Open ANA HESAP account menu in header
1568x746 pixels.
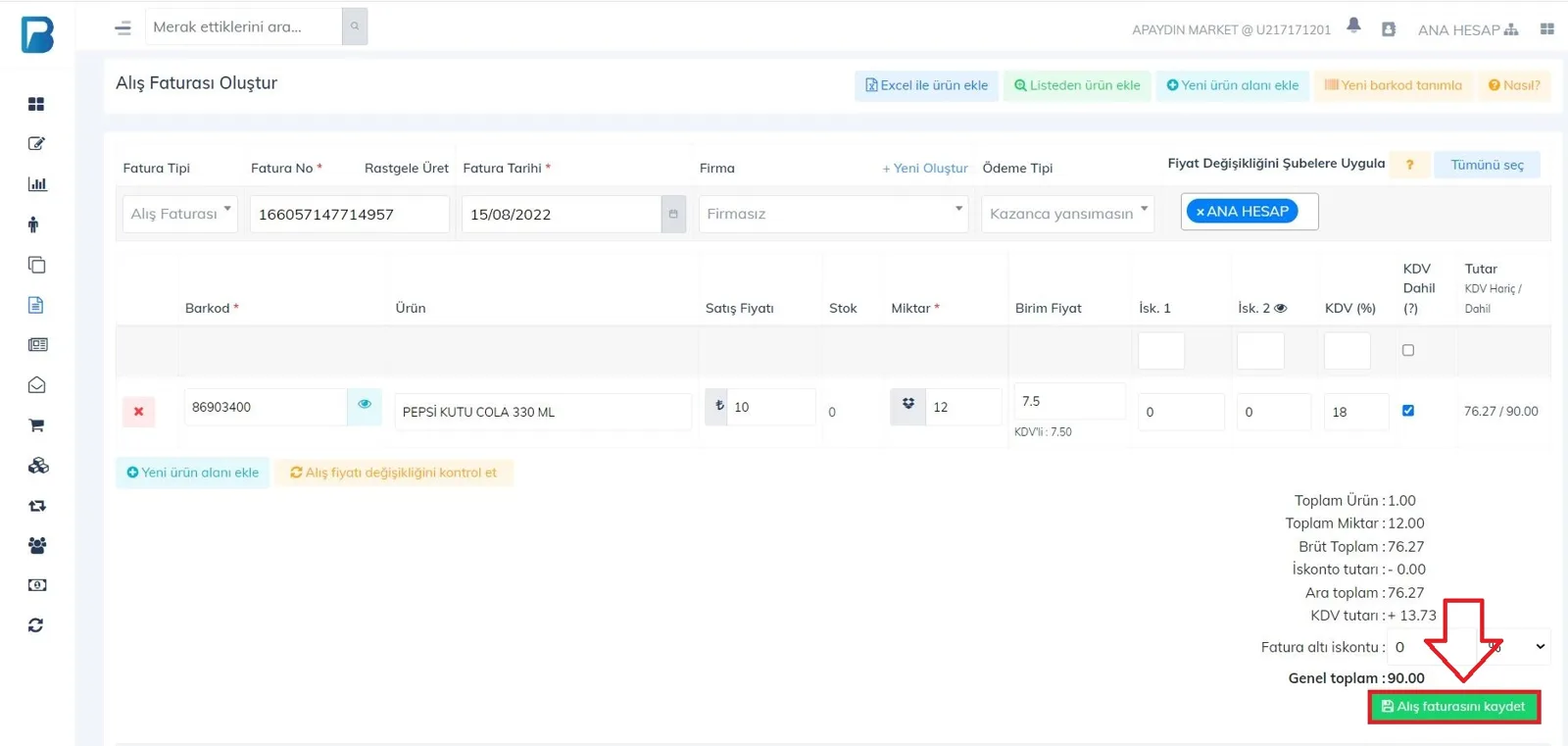[1468, 29]
